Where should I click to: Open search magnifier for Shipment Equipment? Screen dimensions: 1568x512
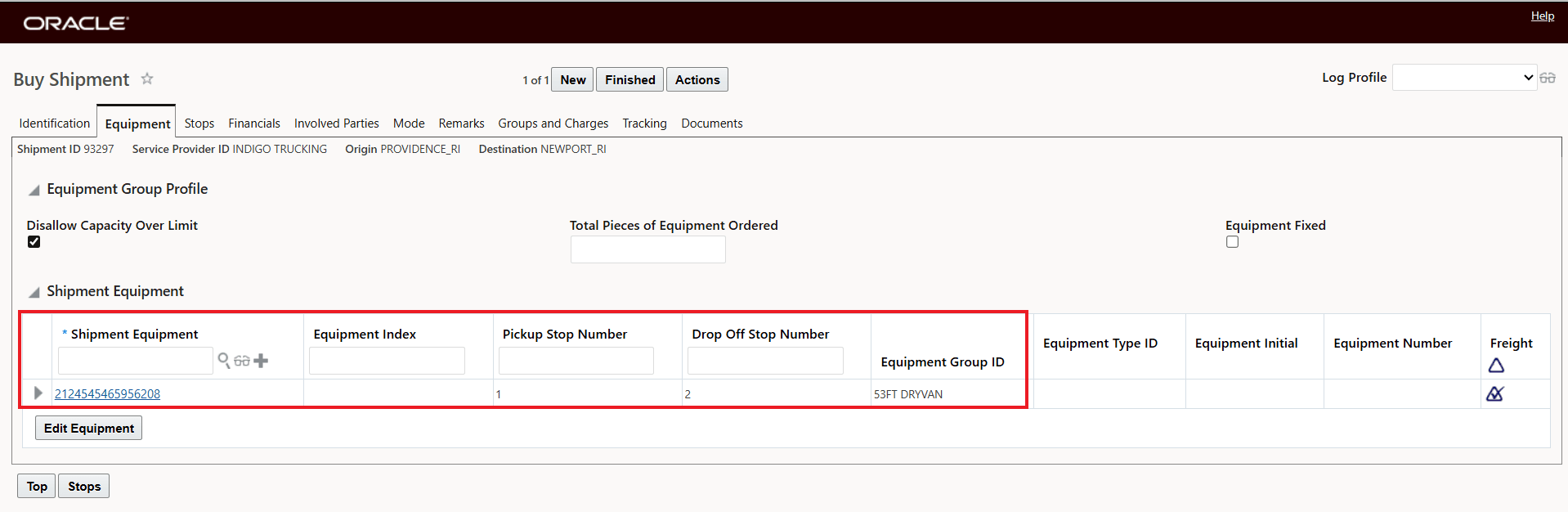coord(224,360)
